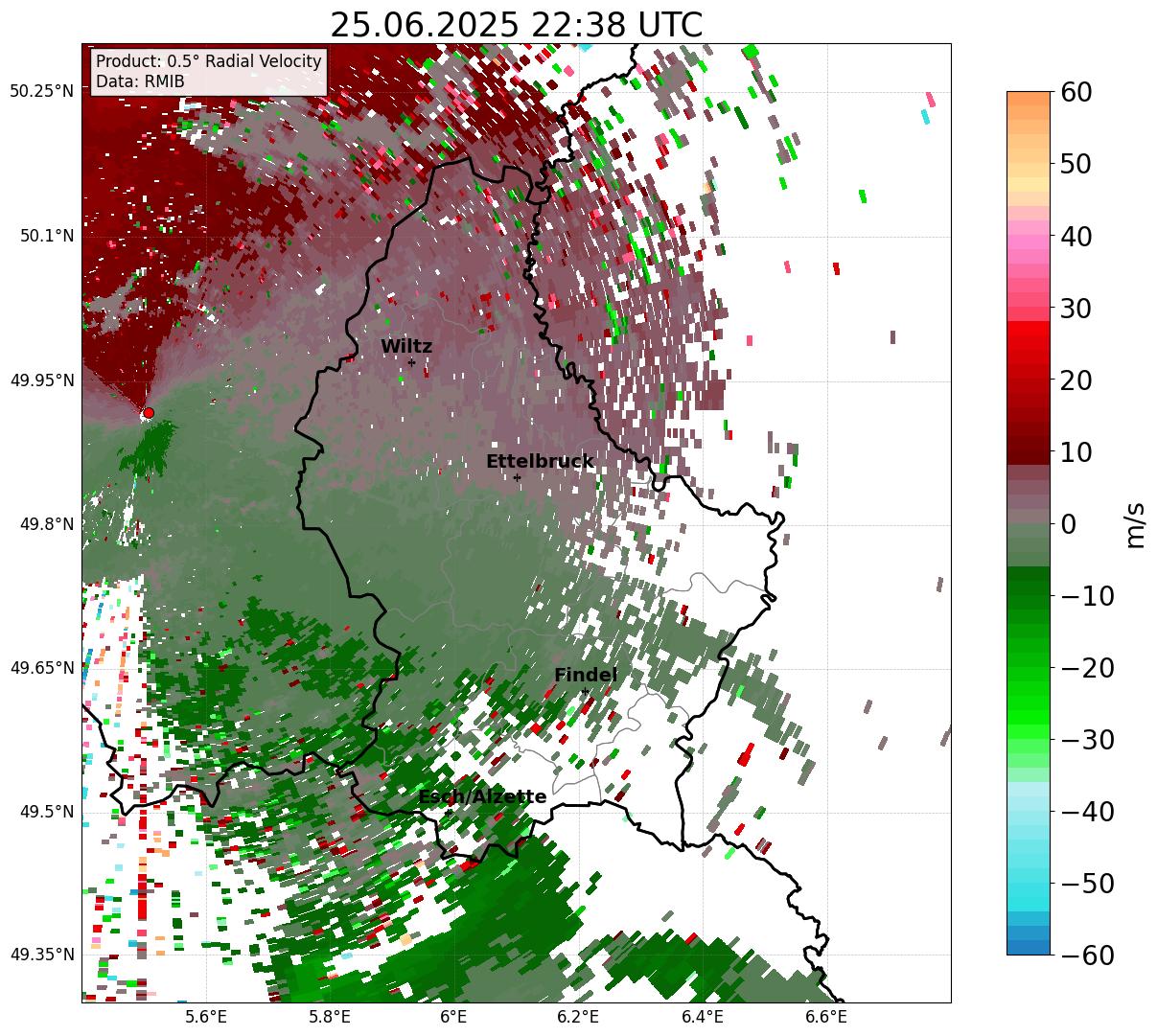Click the plot title 25.06.2025 22:38 UTC
Screen dimensions: 1157x1036
click(x=516, y=25)
